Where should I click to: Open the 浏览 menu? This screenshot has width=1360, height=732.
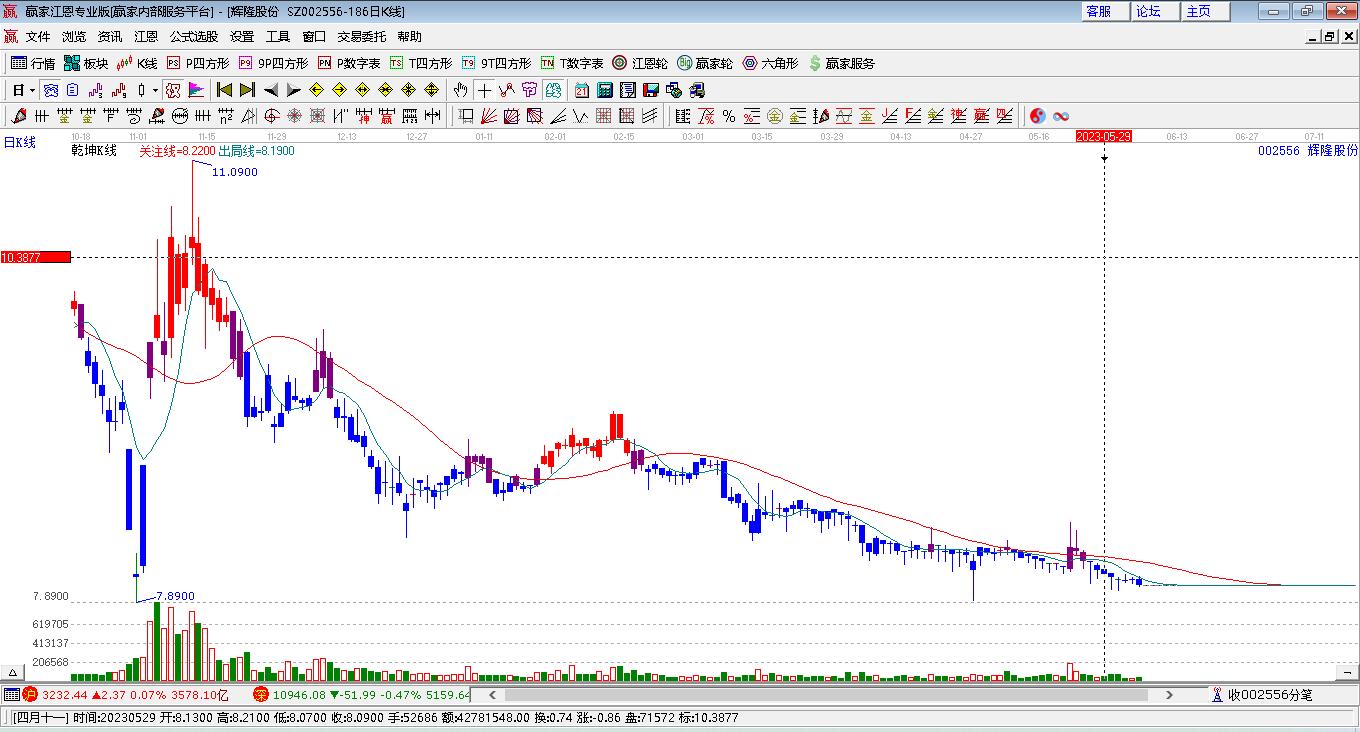pos(74,37)
